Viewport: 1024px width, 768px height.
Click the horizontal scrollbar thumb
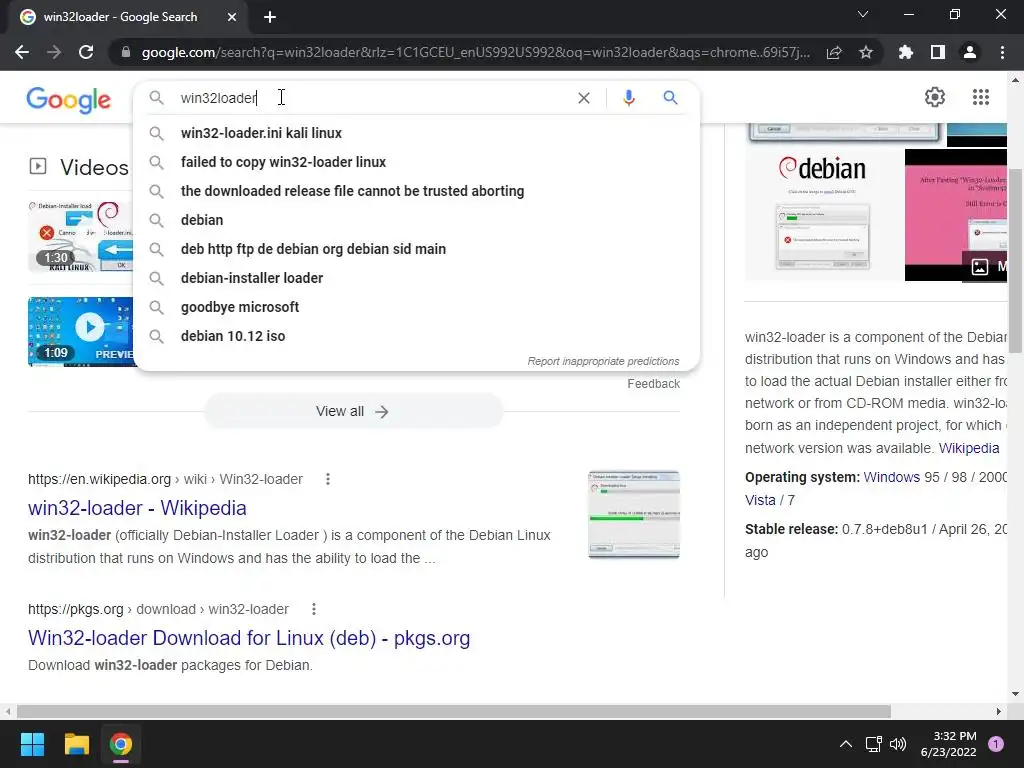click(x=454, y=711)
